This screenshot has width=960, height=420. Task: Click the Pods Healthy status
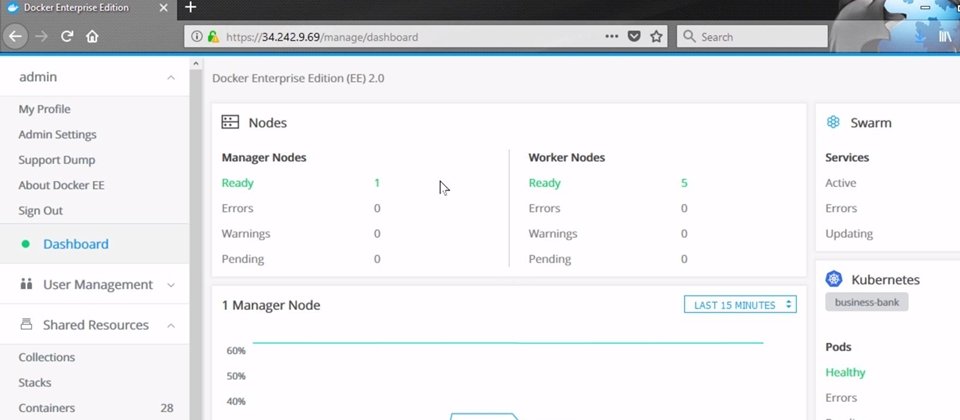point(846,372)
